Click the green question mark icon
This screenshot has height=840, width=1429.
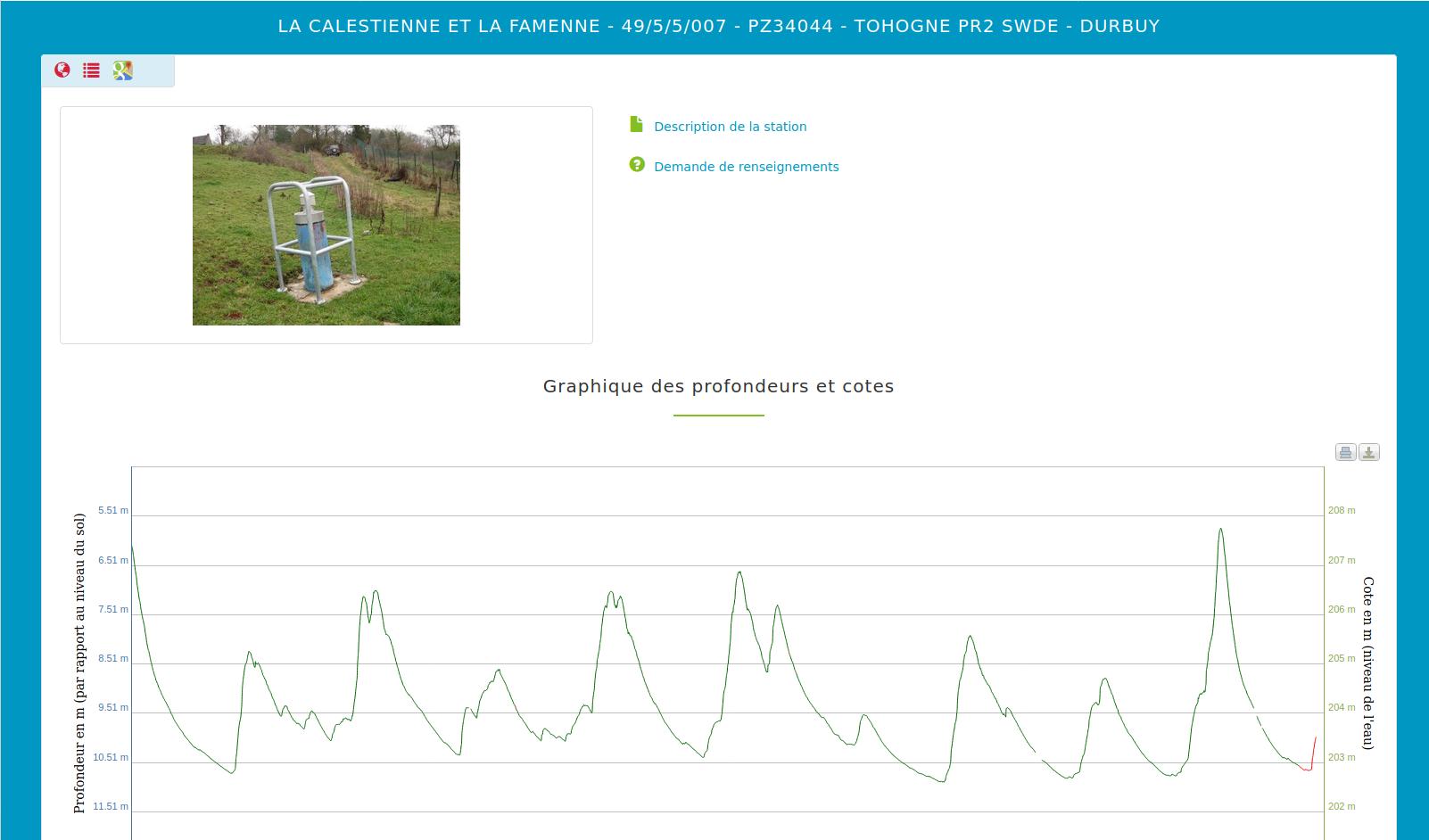click(637, 164)
